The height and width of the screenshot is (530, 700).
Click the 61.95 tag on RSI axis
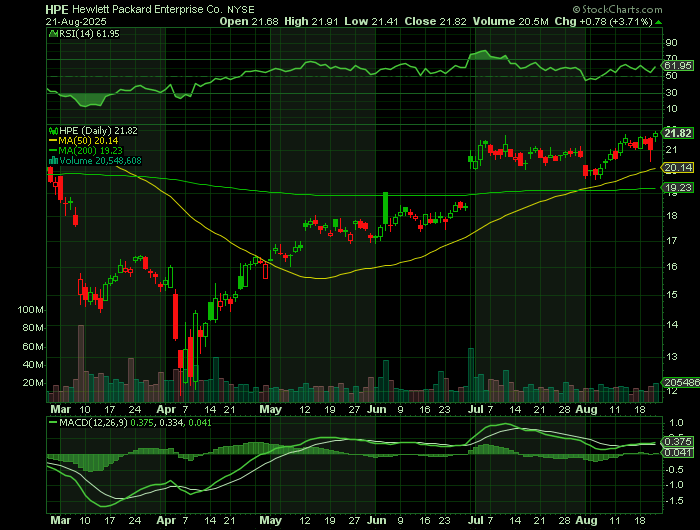[x=678, y=66]
